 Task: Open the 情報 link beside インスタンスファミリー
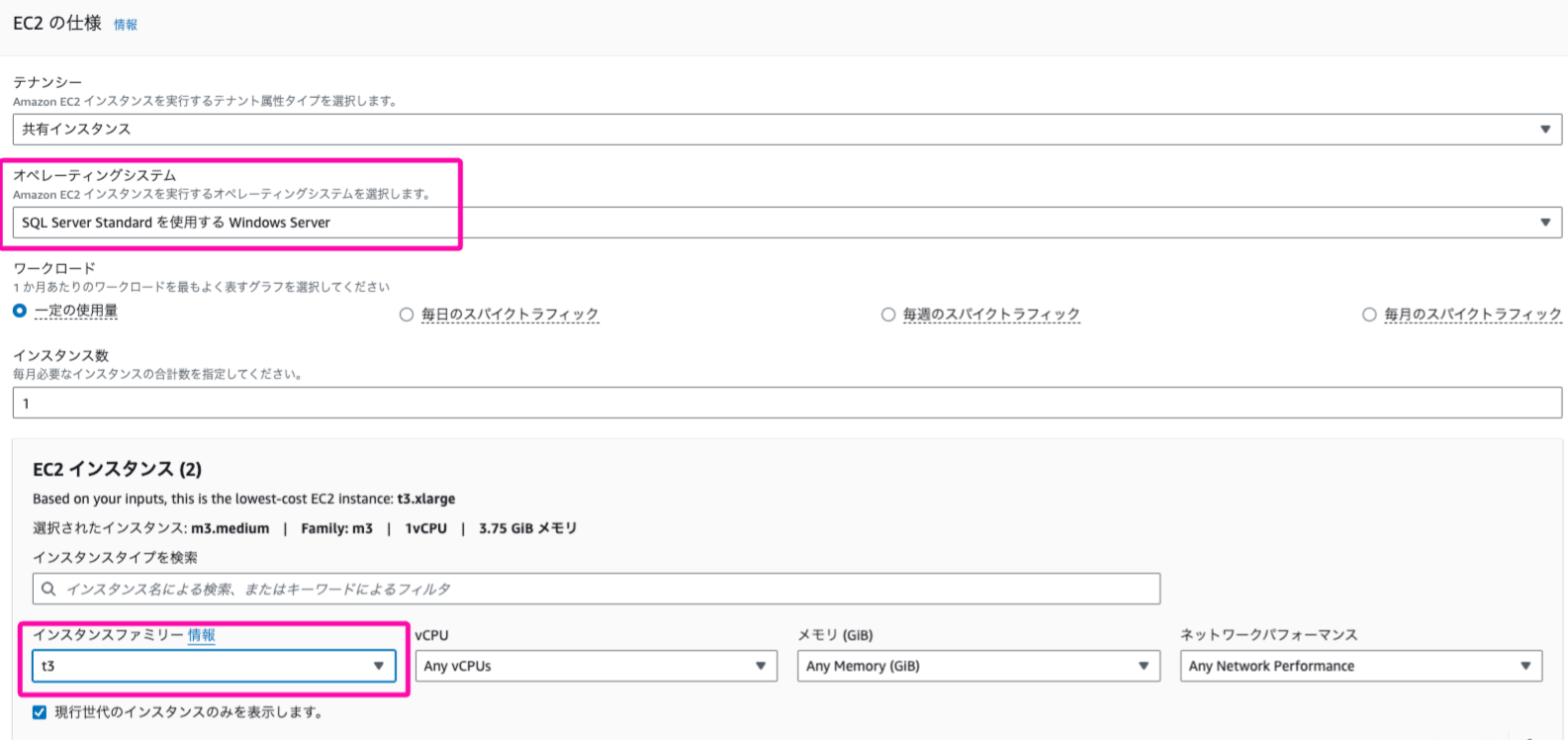[x=202, y=635]
